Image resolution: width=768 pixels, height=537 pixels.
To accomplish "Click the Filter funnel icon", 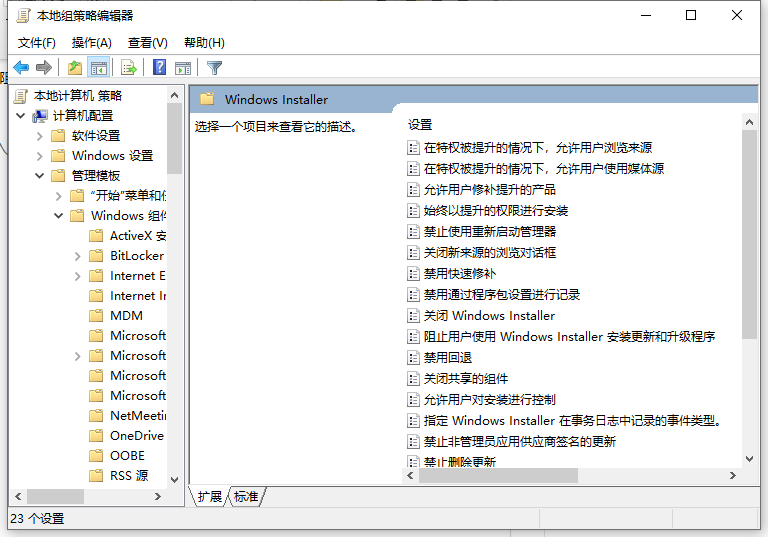I will (214, 68).
